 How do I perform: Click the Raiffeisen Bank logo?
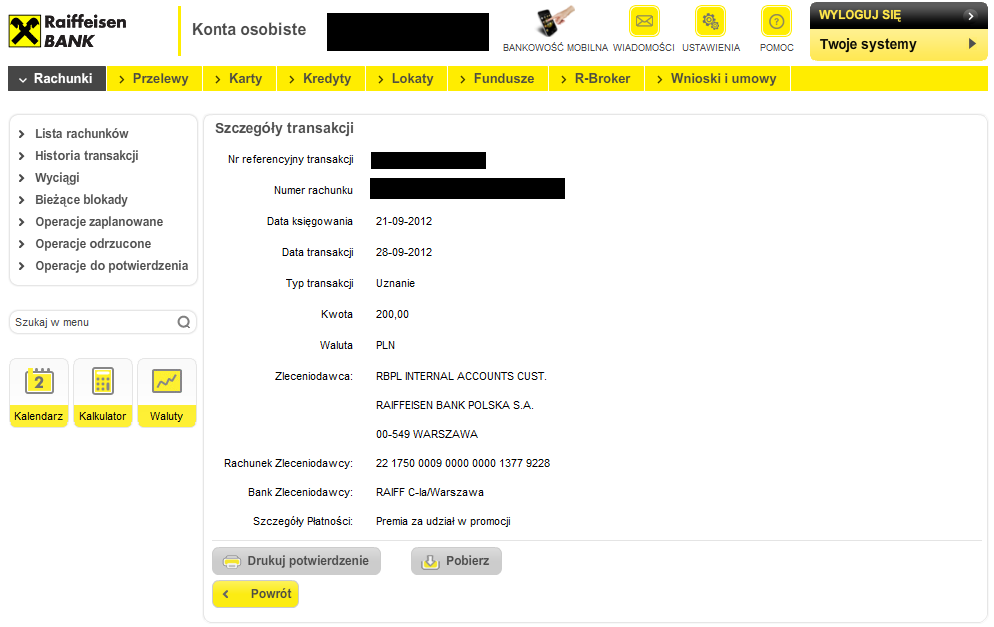click(x=68, y=31)
